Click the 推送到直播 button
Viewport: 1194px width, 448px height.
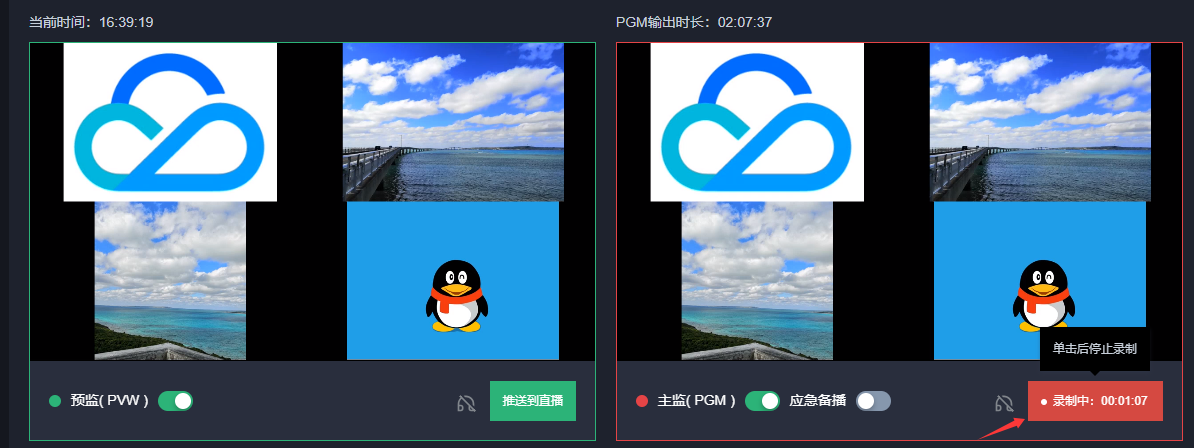tap(533, 401)
